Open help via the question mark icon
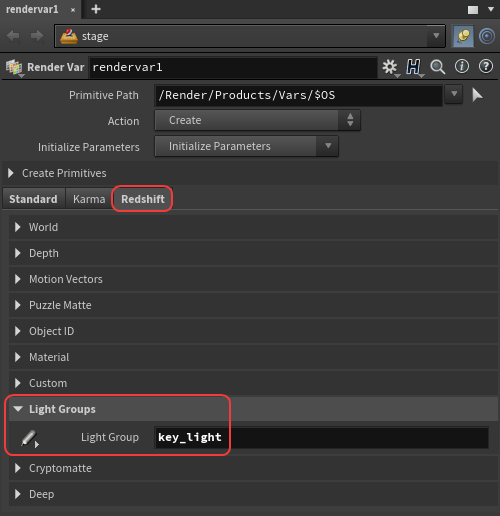500x516 pixels. pos(486,66)
